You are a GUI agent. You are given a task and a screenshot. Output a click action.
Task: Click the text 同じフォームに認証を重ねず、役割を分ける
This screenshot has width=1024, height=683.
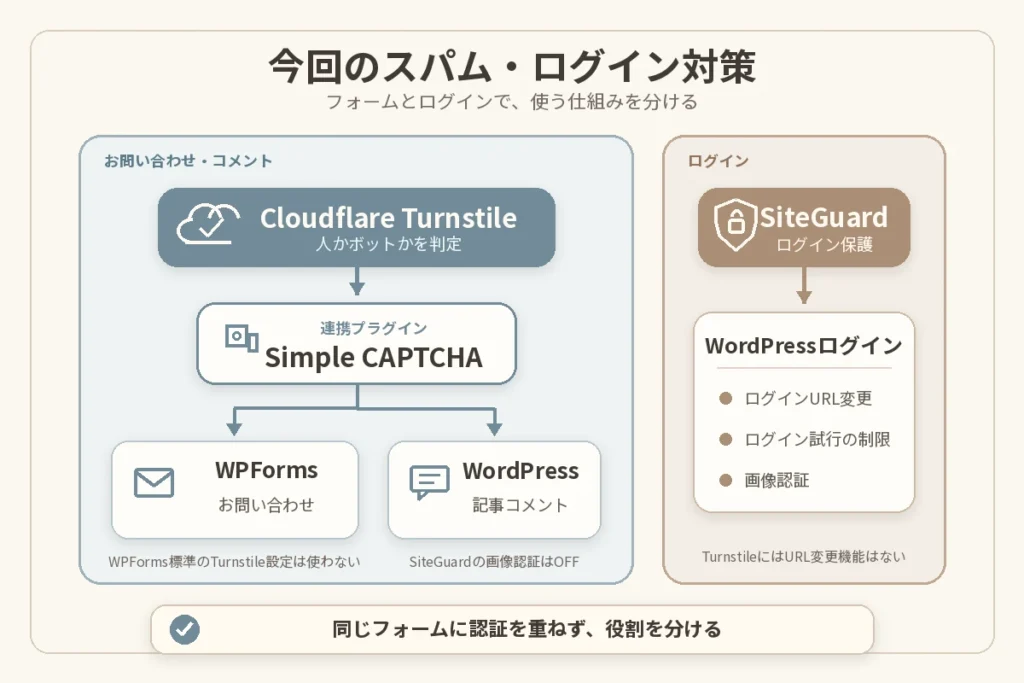[526, 629]
